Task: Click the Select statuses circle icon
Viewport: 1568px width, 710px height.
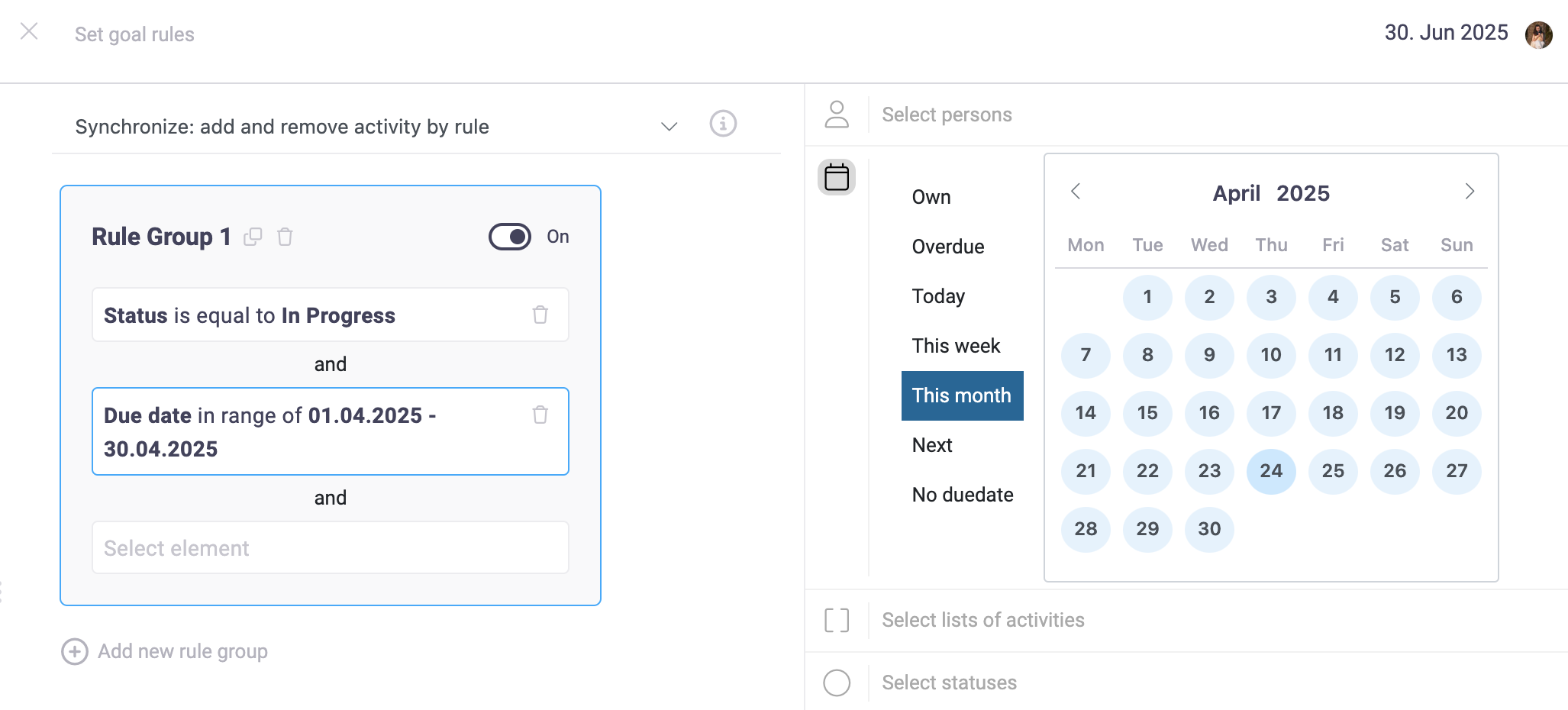Action: point(837,683)
